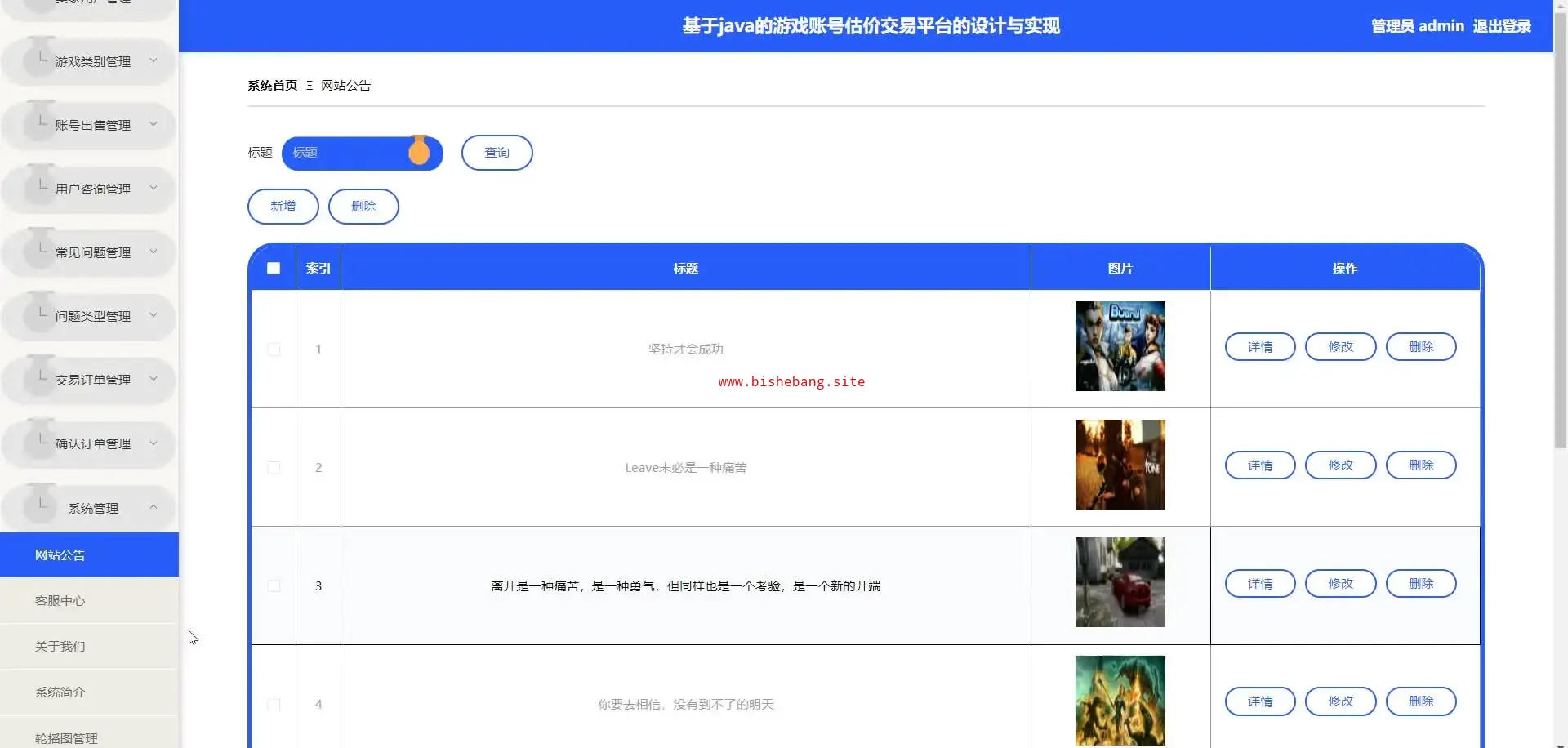Click 修改 for the Leave未必是一种痛苦 row
The height and width of the screenshot is (748, 1568).
(x=1341, y=465)
